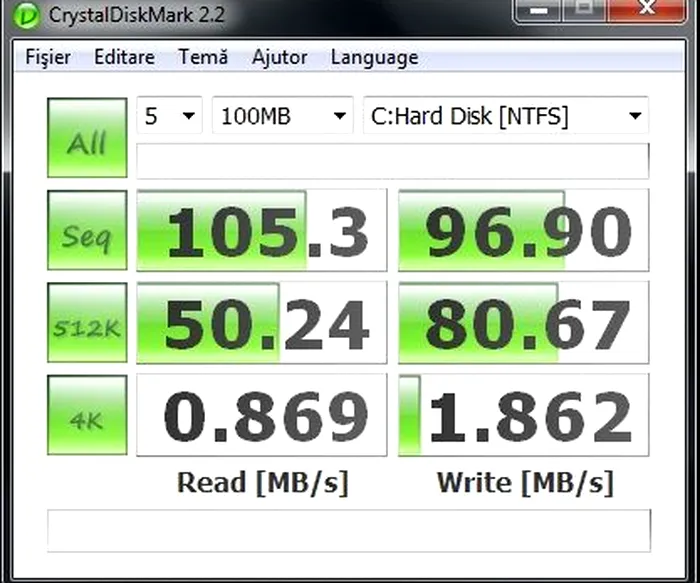
Task: Open the Editare menu
Action: click(125, 57)
